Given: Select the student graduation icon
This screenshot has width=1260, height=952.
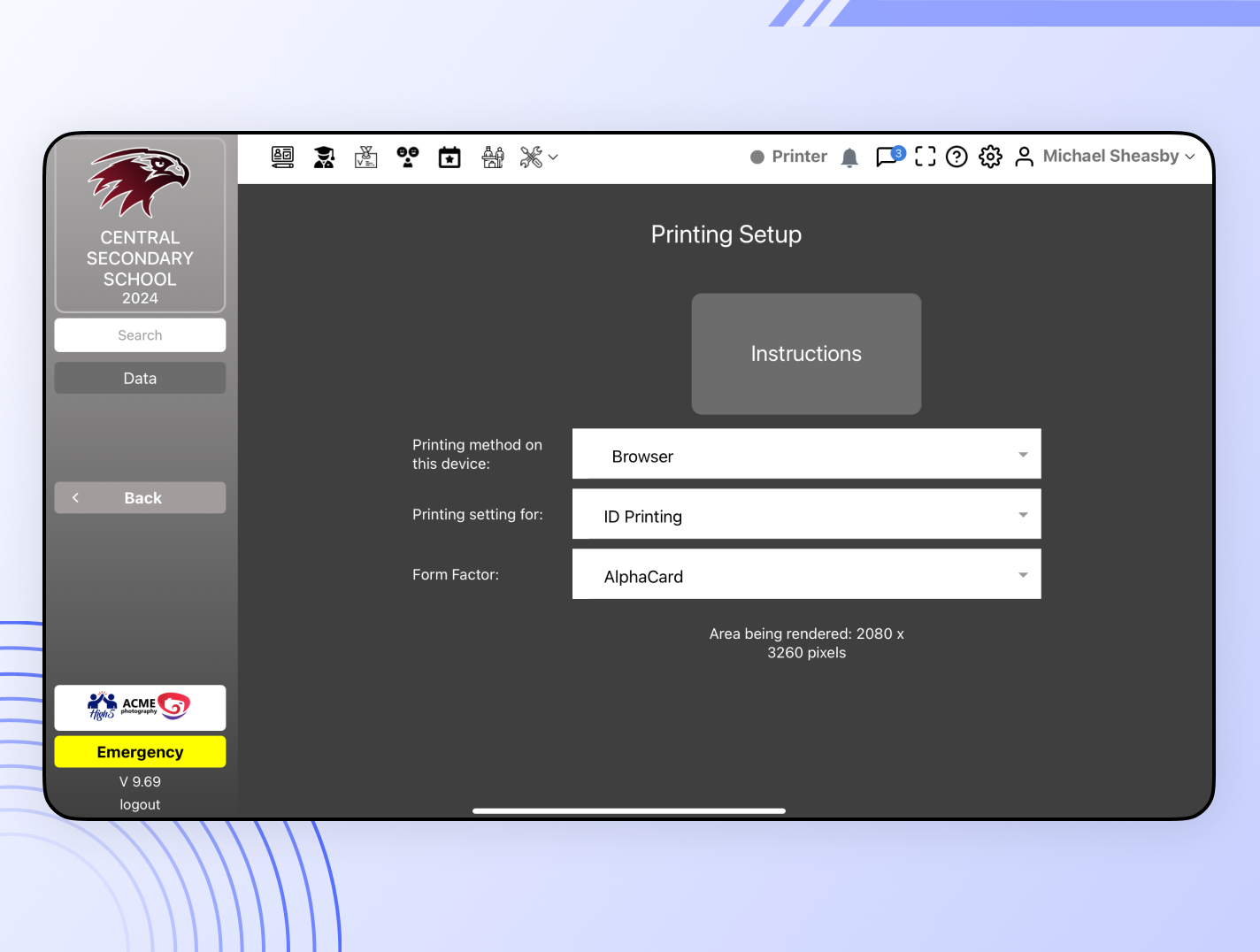Looking at the screenshot, I should (324, 157).
